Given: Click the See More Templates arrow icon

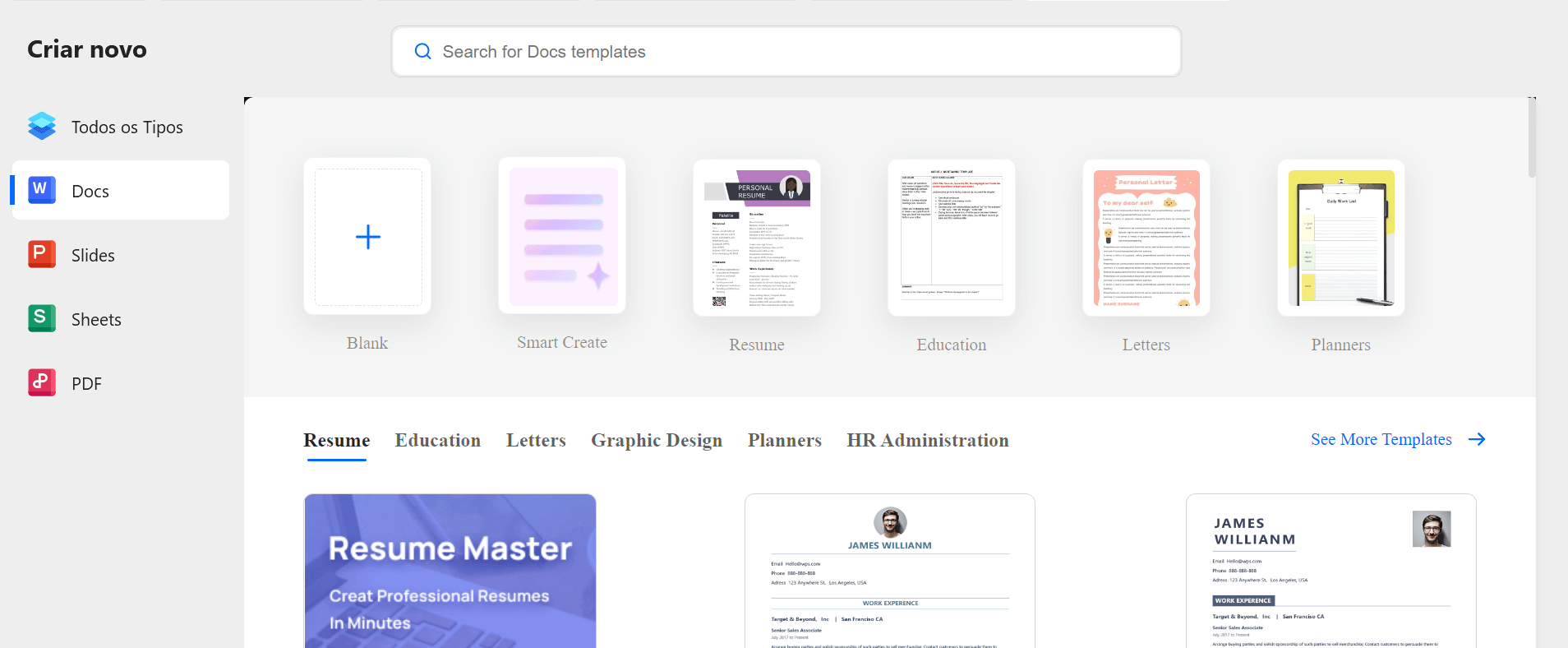Looking at the screenshot, I should coord(1477,439).
